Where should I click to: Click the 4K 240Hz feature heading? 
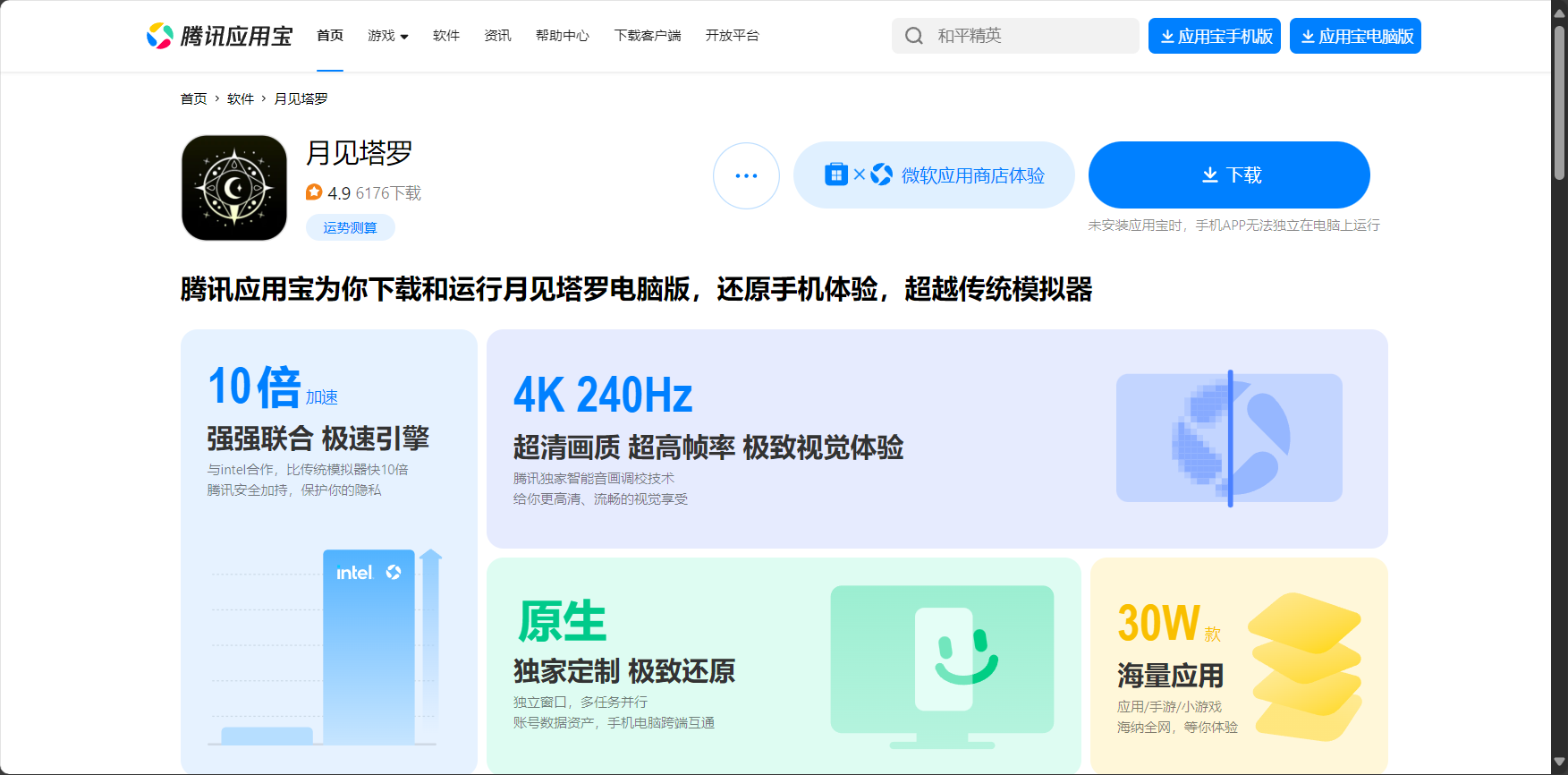[603, 396]
